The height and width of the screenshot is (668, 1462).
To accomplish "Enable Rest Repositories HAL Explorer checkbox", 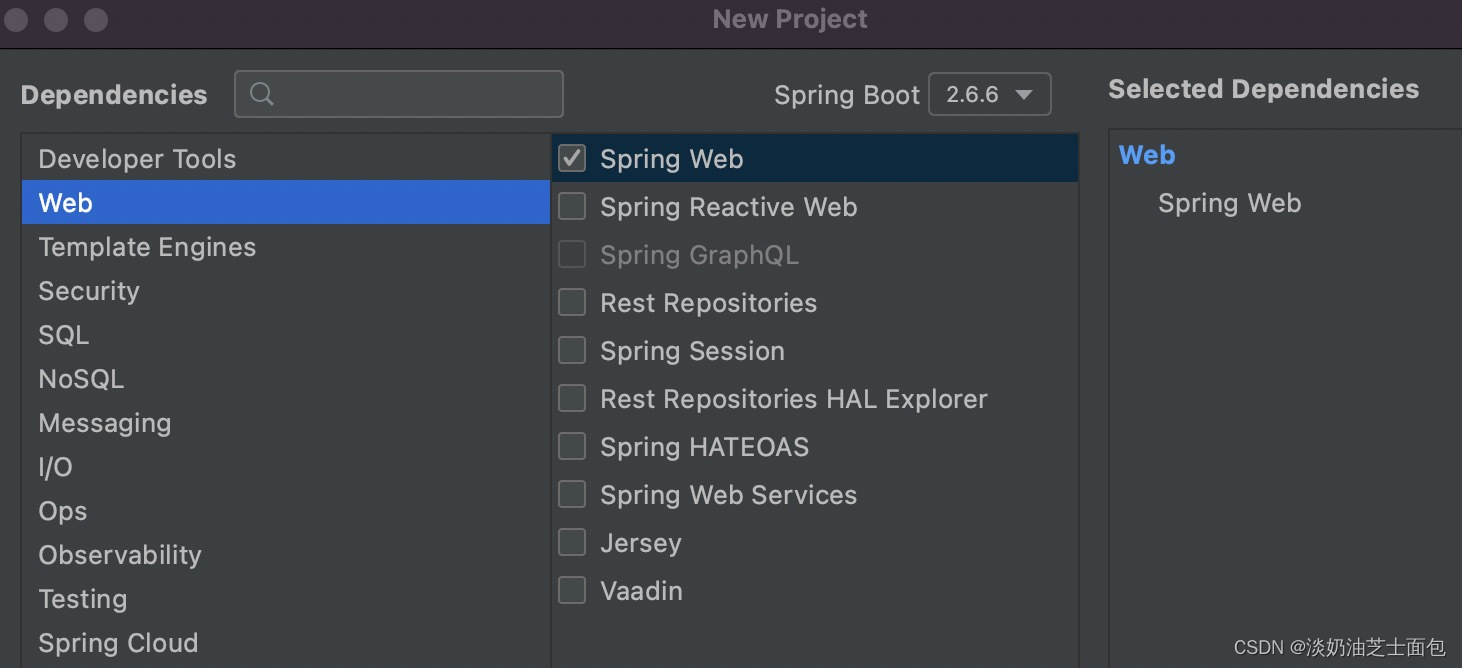I will point(572,398).
